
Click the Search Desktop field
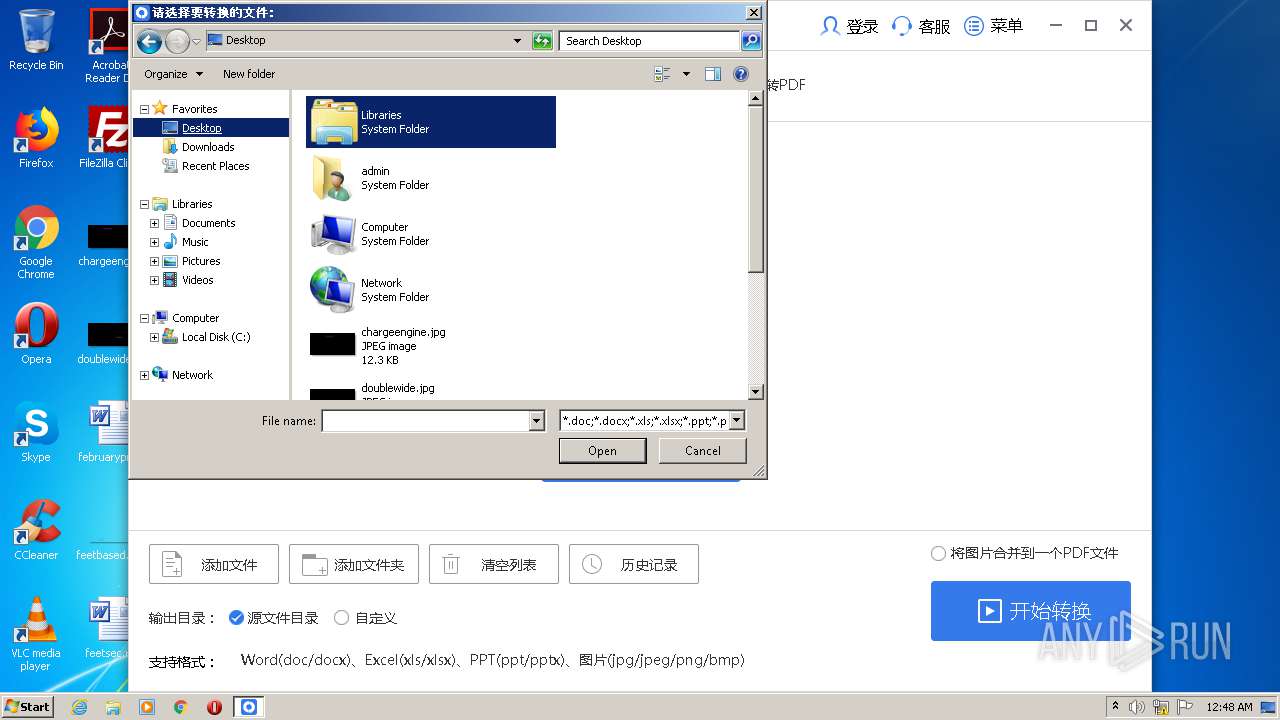coord(649,41)
